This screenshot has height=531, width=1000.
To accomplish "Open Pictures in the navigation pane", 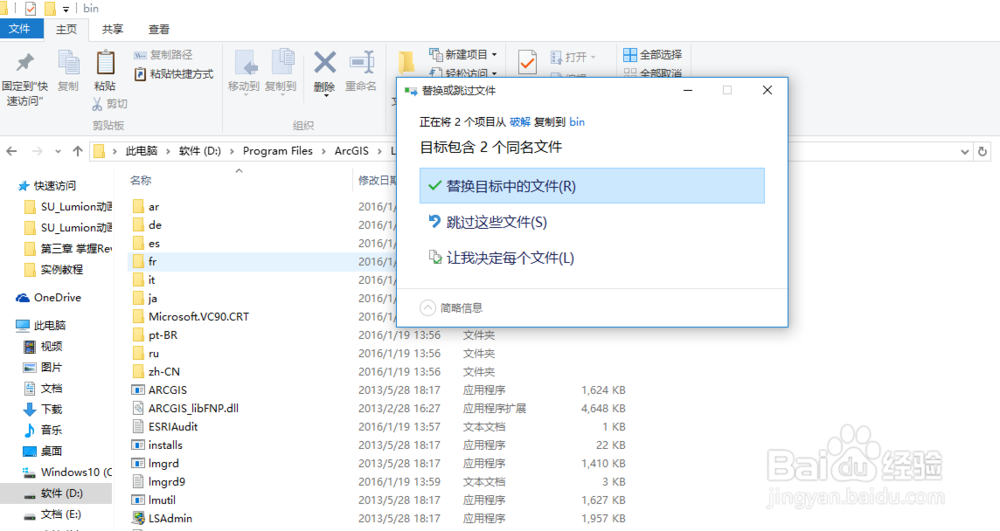I will coord(43,367).
